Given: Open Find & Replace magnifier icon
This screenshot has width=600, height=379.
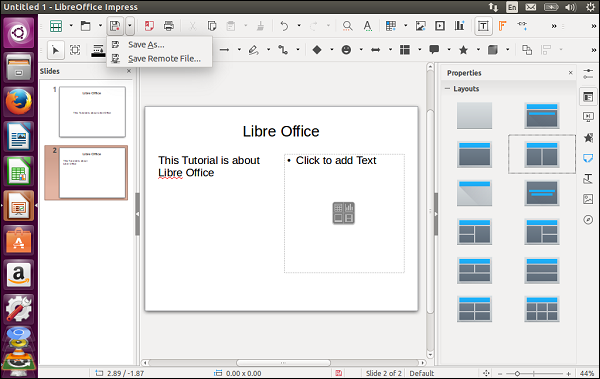Looking at the screenshot, I should (347, 26).
